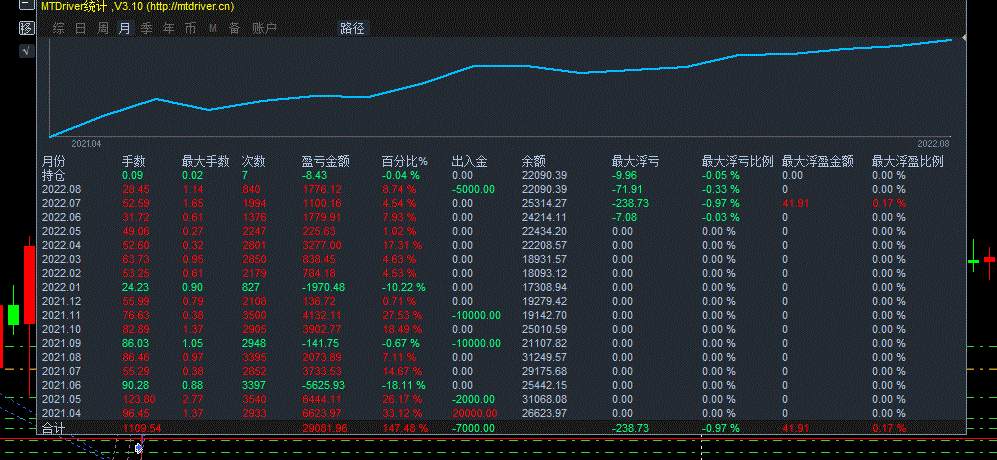Click the 最大手数 column header
Viewport: 997px width, 460px height.
(x=205, y=162)
